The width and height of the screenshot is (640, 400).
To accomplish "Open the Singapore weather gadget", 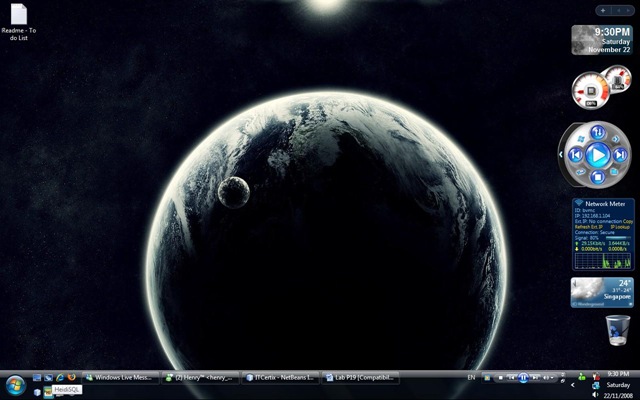I will [x=602, y=292].
